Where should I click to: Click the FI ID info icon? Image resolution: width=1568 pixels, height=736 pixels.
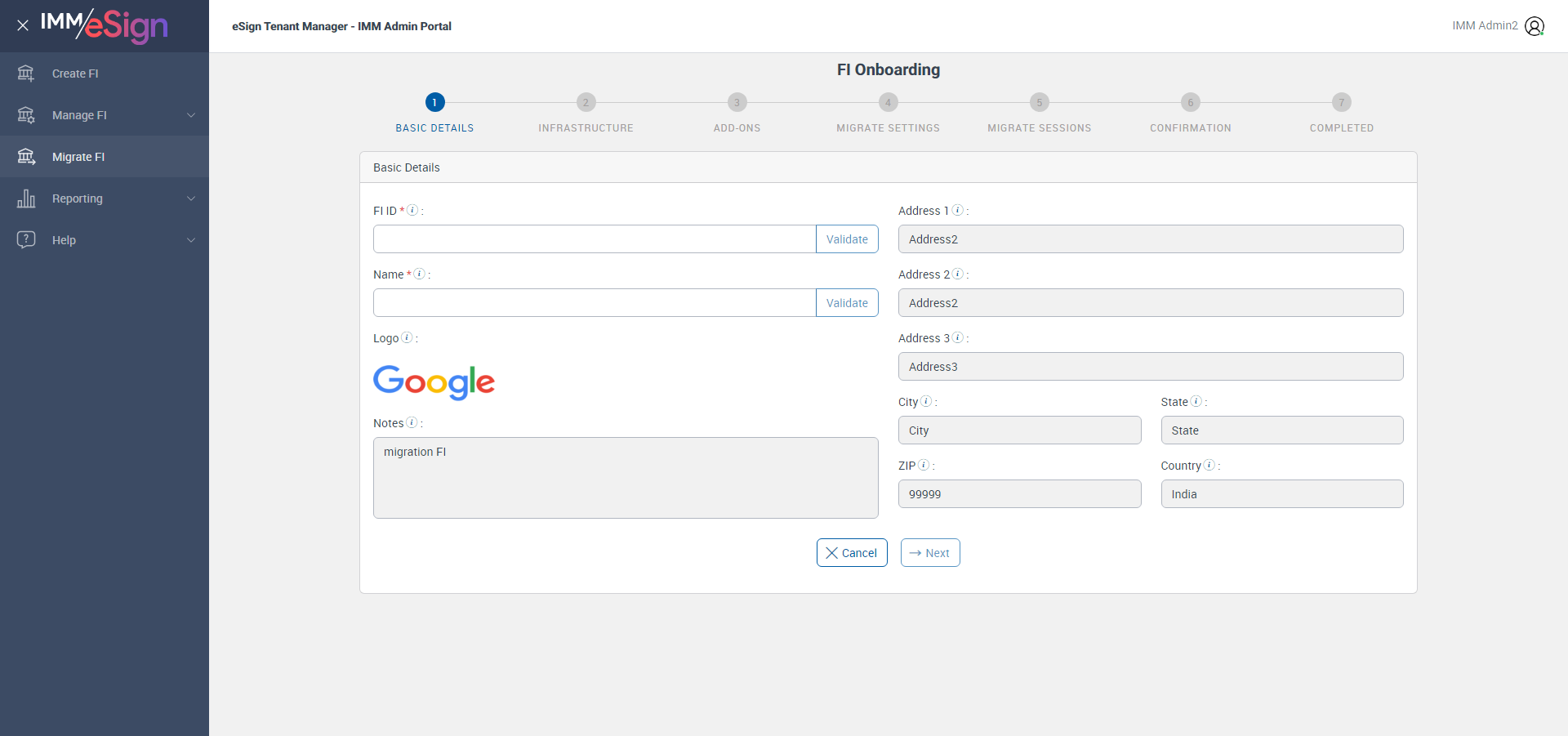point(412,210)
